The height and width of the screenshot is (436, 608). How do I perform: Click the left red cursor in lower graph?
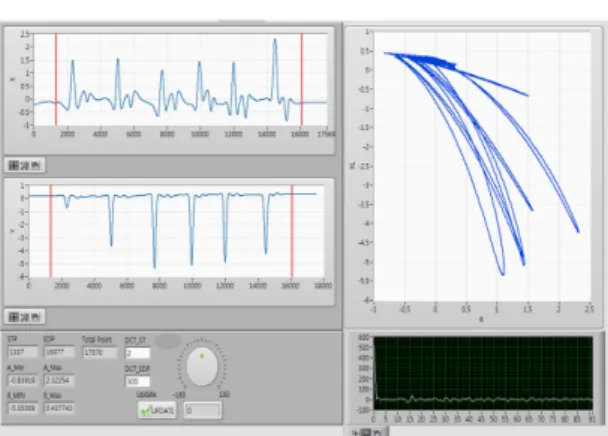tap(50, 231)
